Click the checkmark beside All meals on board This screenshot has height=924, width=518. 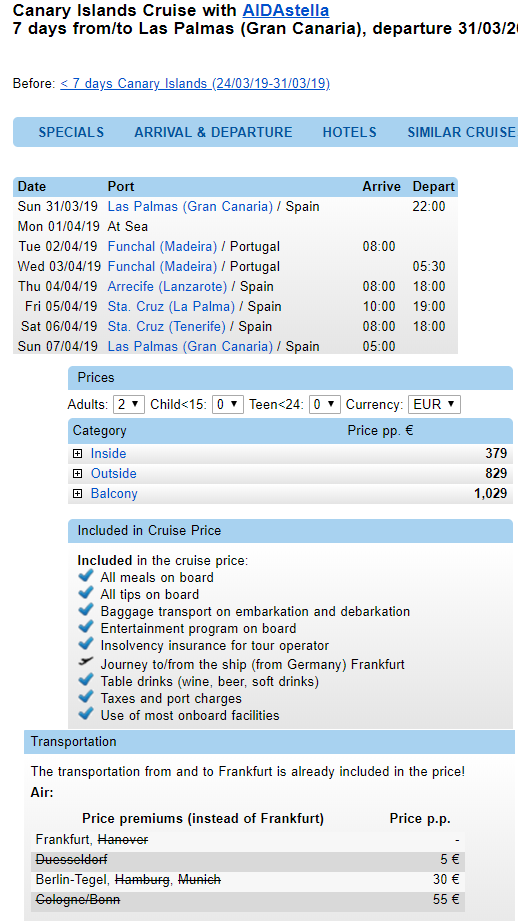pos(86,576)
